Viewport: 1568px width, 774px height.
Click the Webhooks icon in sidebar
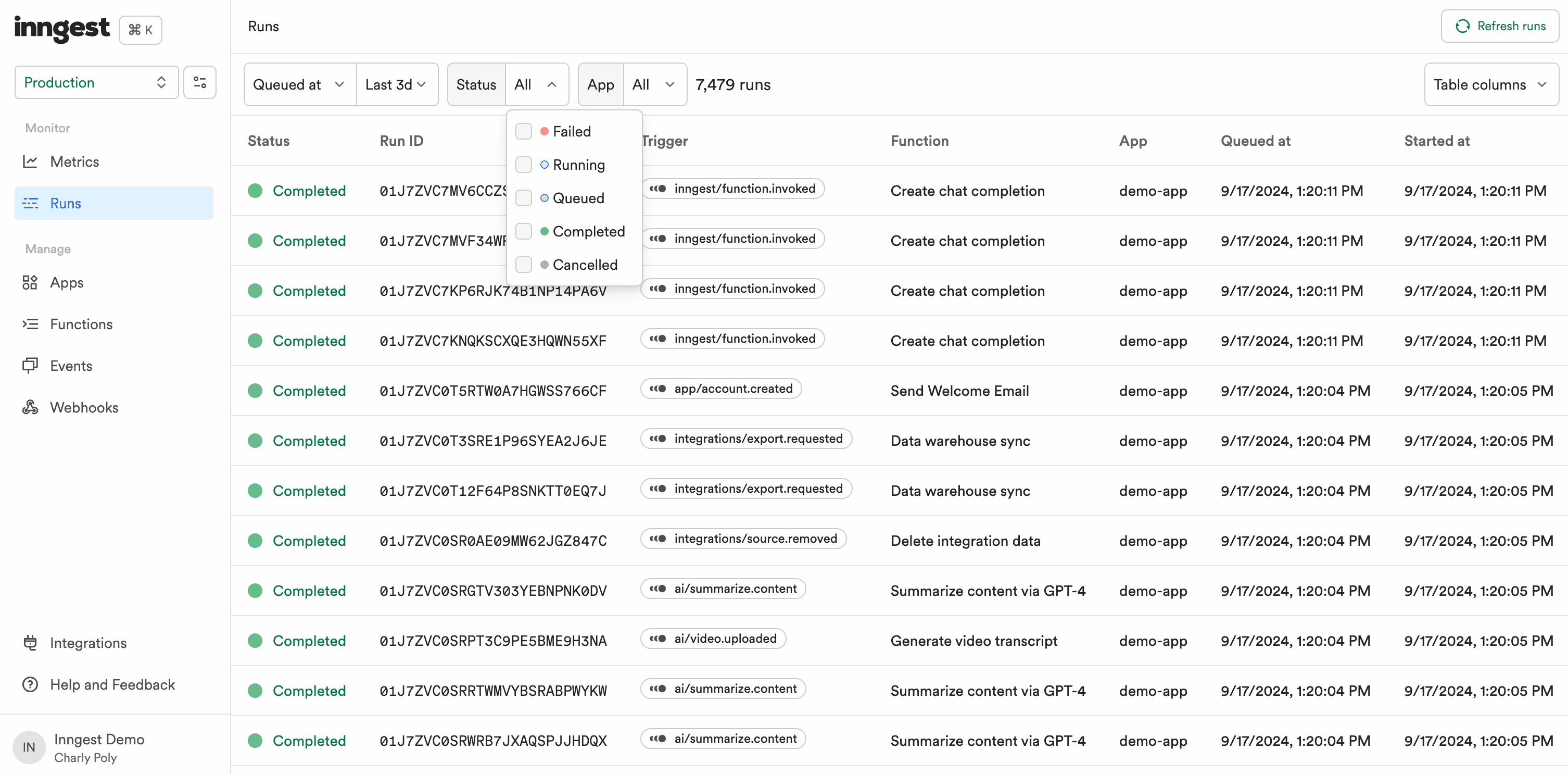[31, 407]
